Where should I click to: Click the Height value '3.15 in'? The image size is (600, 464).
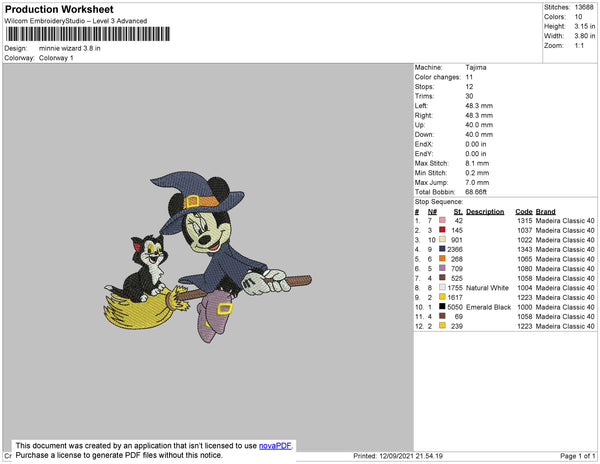(585, 26)
